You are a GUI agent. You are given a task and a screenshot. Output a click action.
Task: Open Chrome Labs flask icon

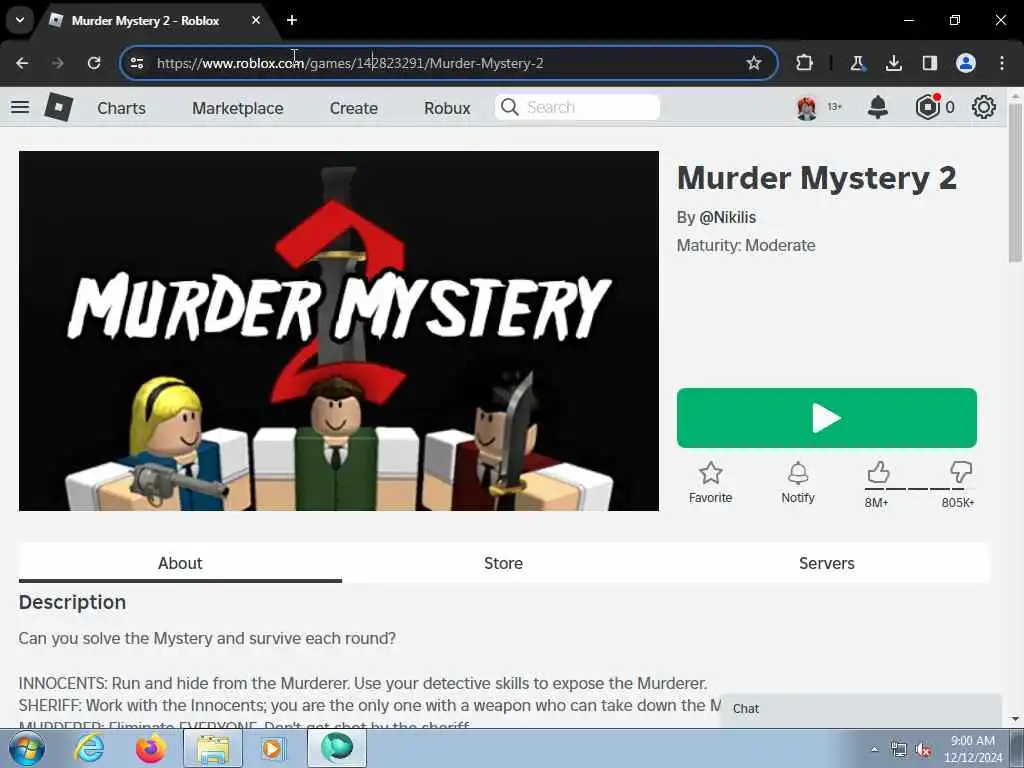(x=857, y=63)
